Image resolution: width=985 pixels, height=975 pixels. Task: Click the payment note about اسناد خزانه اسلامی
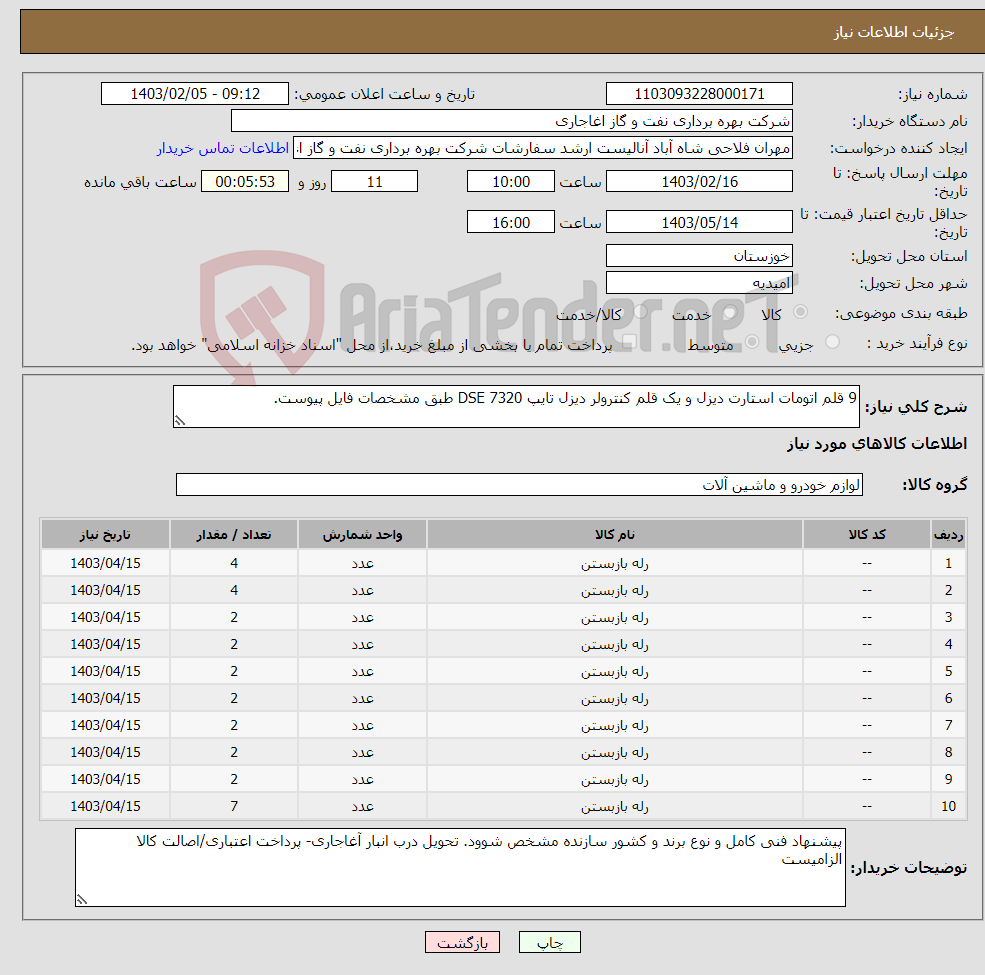(371, 345)
